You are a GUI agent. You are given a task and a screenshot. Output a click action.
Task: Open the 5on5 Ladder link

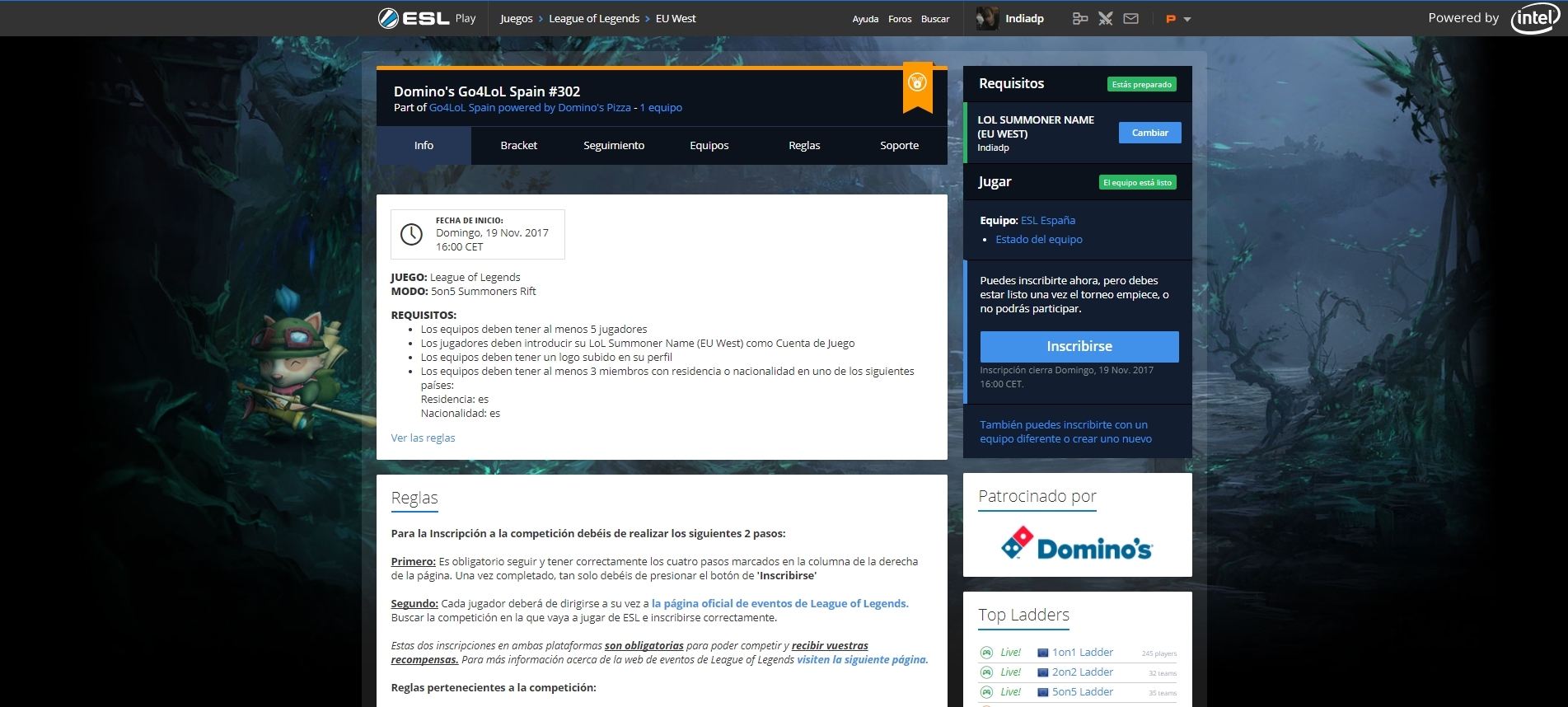pyautogui.click(x=1083, y=692)
